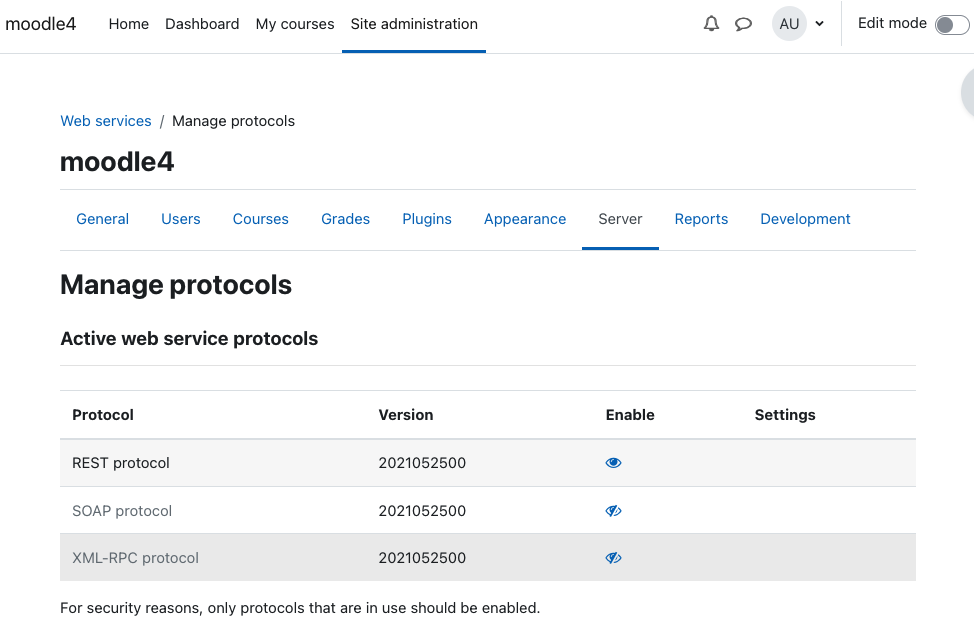Select the Grades tab
Image resolution: width=974 pixels, height=620 pixels.
point(345,219)
